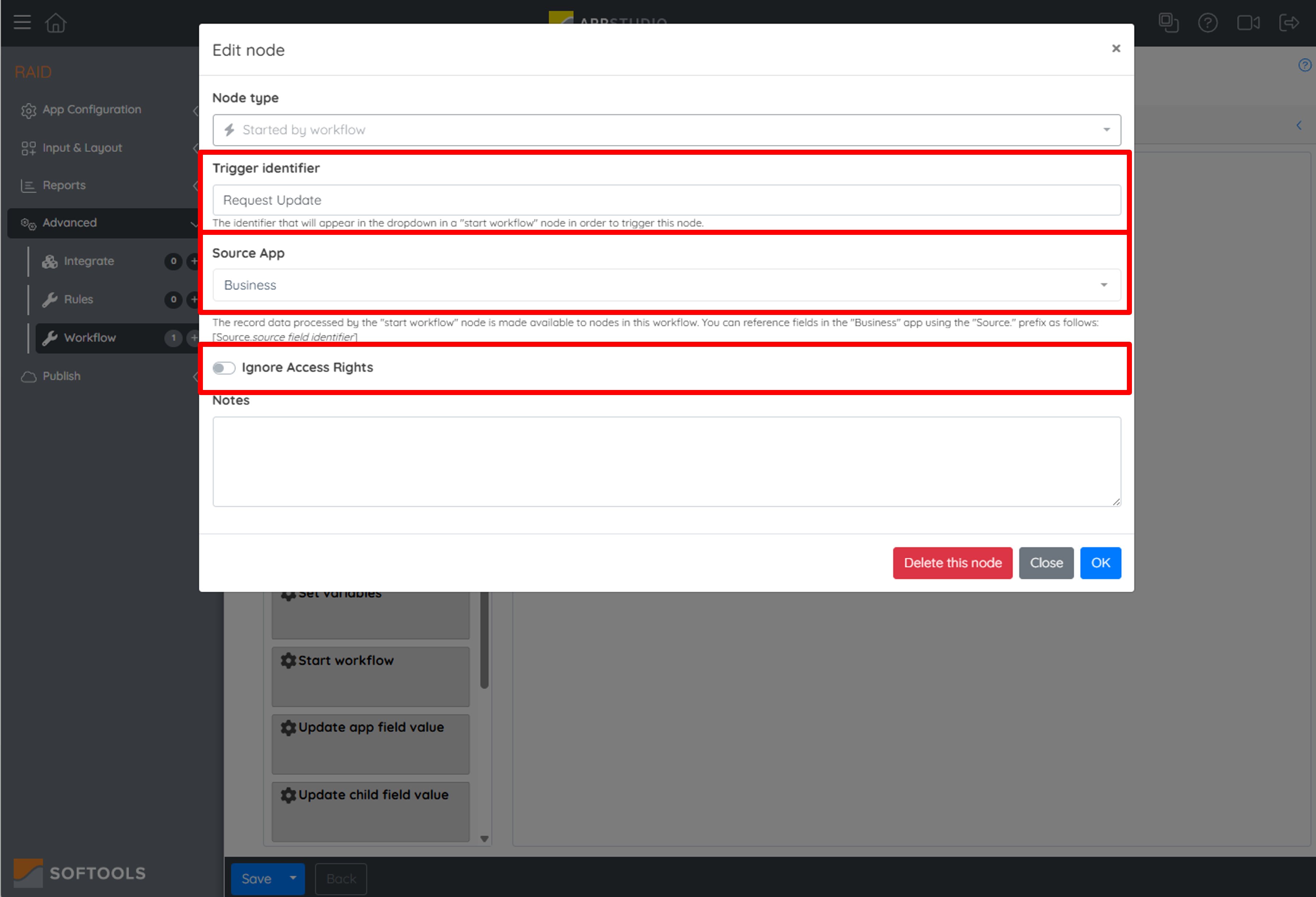The width and height of the screenshot is (1316, 897).
Task: Confirm with the OK button
Action: 1100,563
